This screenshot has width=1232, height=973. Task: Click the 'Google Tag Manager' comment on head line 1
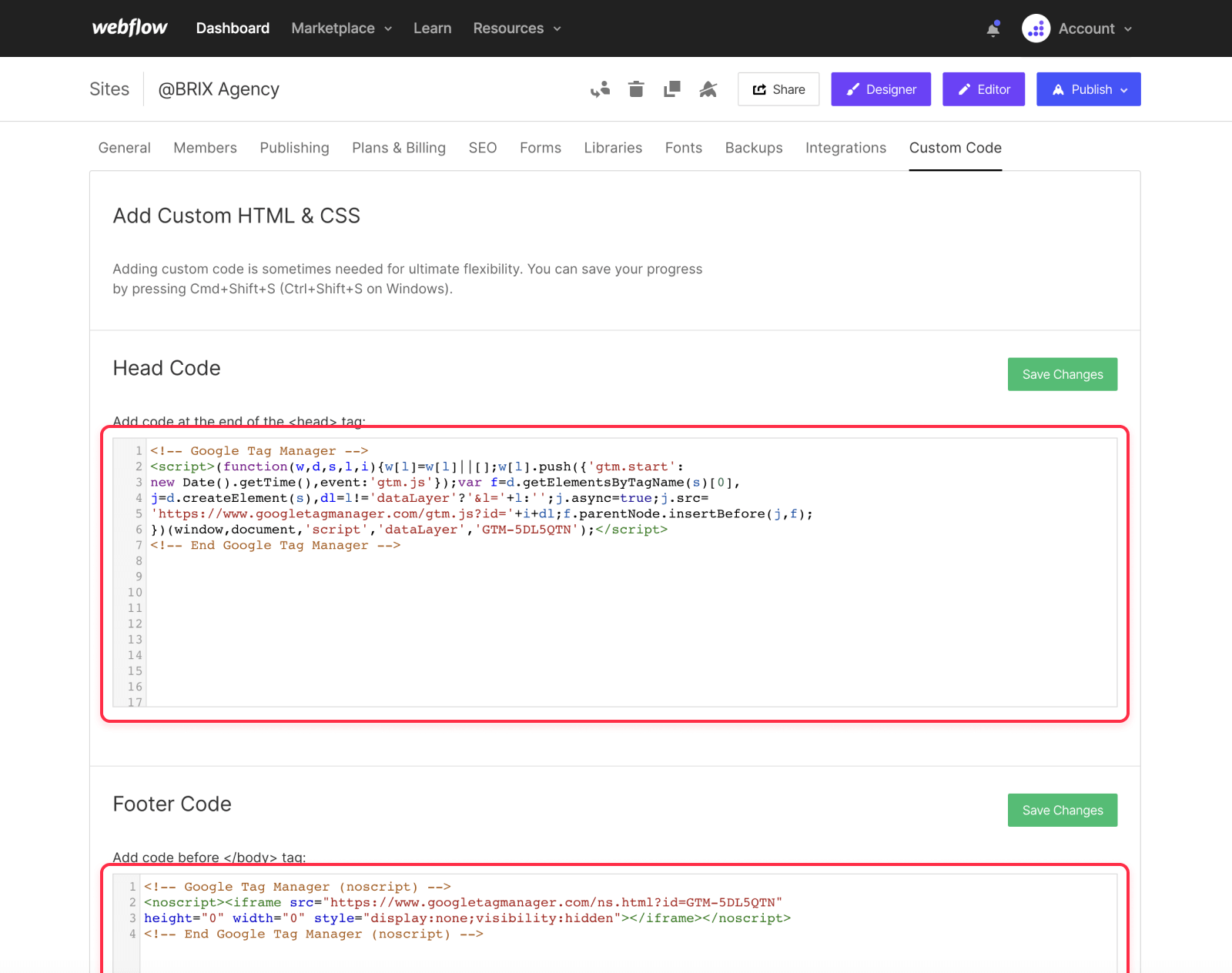pos(259,451)
